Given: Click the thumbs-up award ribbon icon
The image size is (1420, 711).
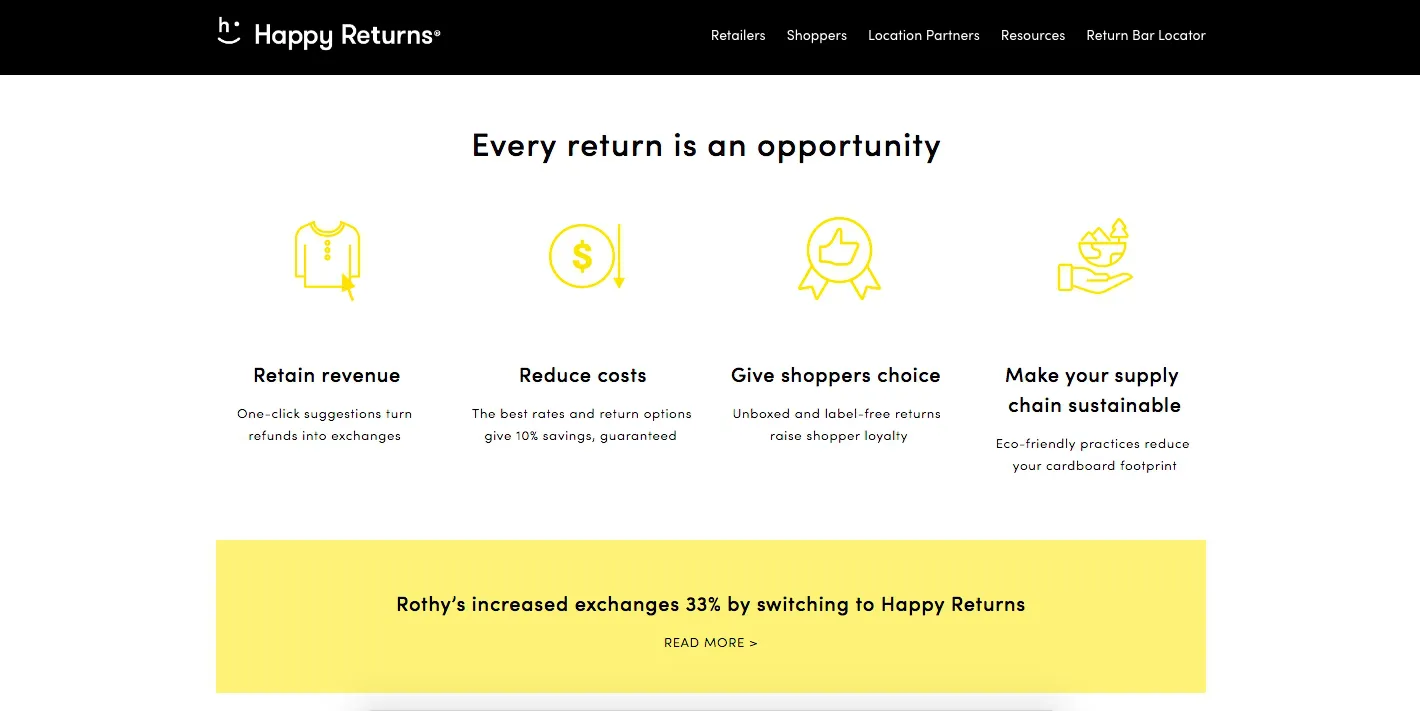Looking at the screenshot, I should click(x=839, y=258).
